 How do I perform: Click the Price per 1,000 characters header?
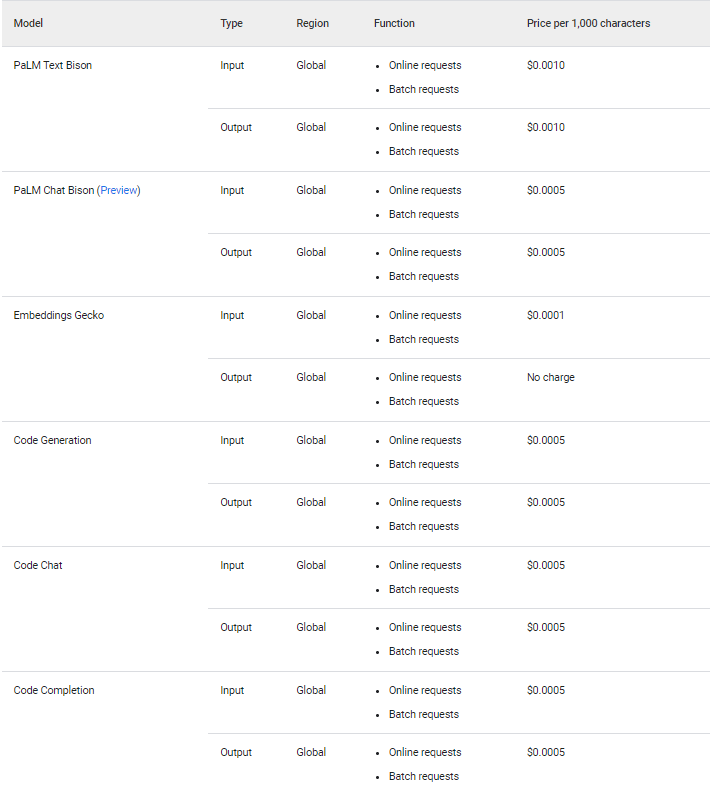click(x=588, y=23)
